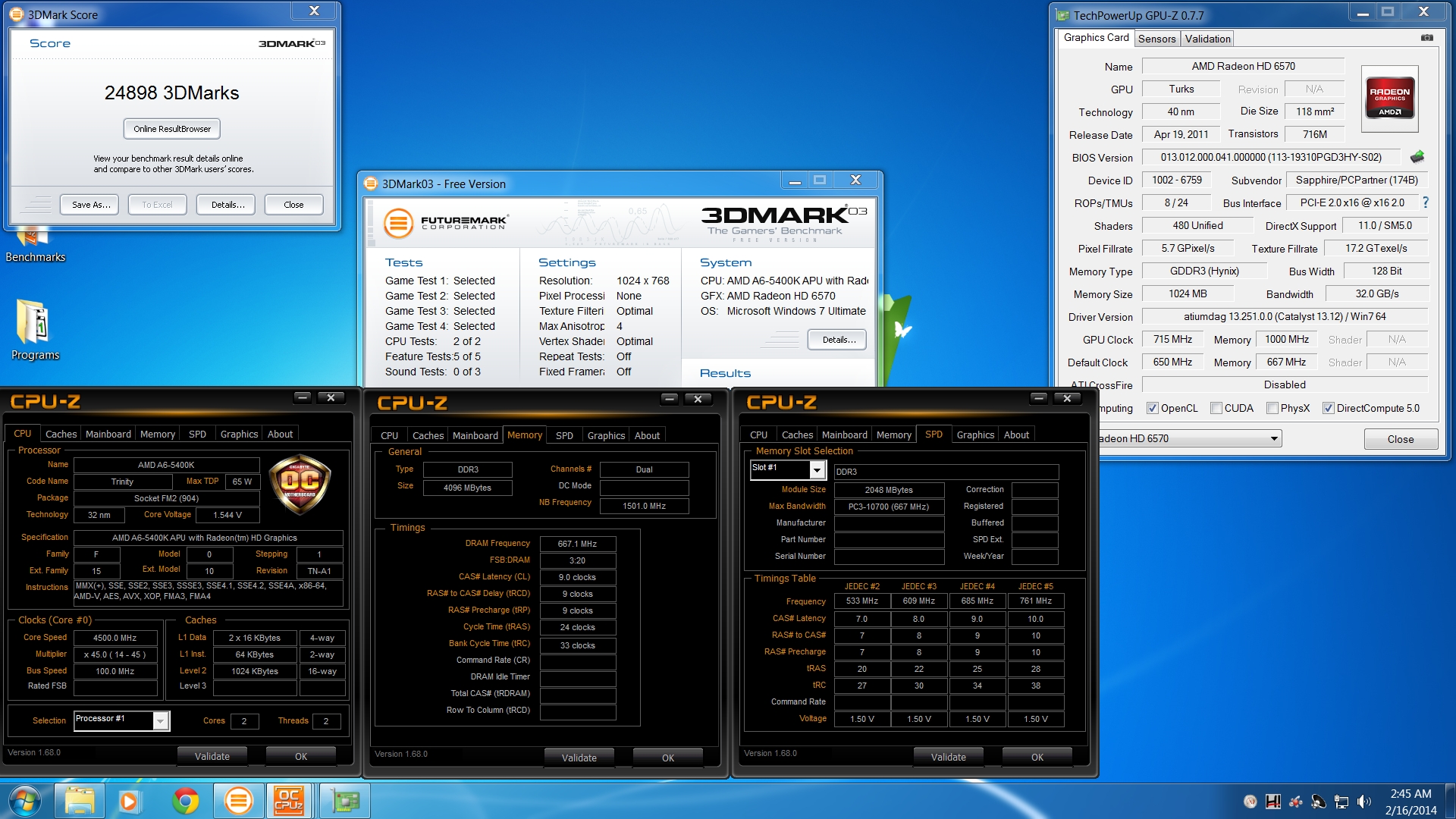The height and width of the screenshot is (819, 1456).
Task: Toggle the PhysX checkbox in GPU-Z
Action: pyautogui.click(x=1272, y=408)
